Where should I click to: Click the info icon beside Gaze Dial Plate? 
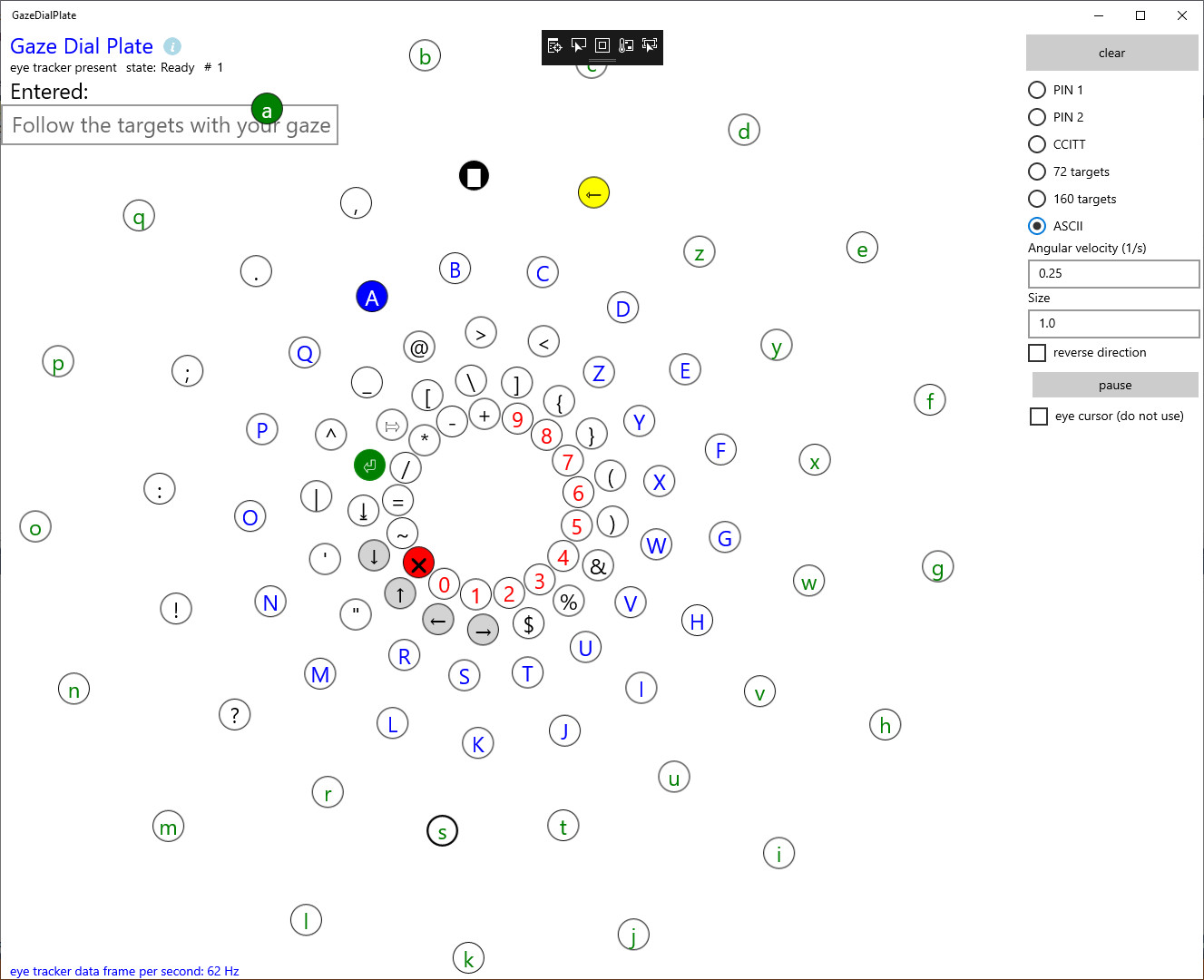click(172, 46)
